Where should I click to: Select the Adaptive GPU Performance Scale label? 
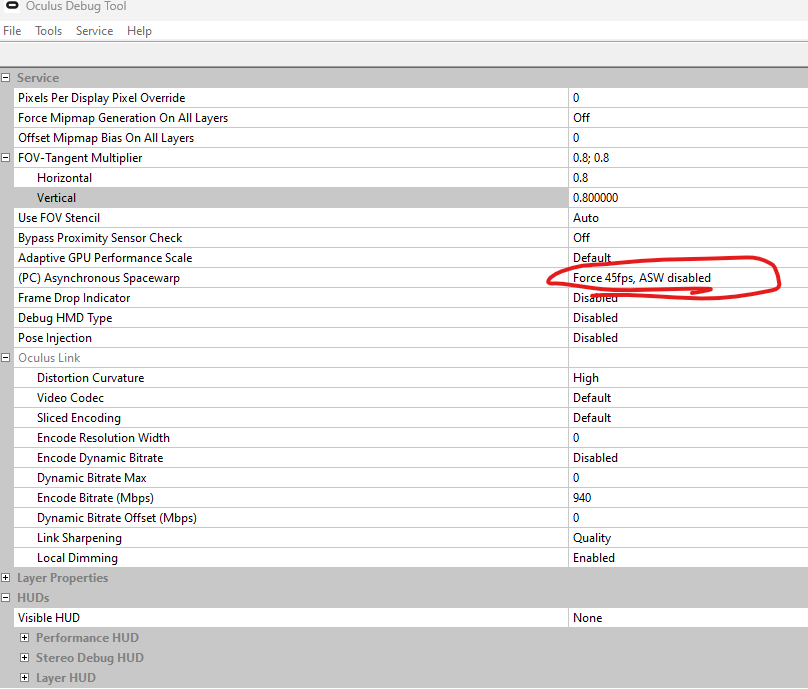tap(105, 258)
